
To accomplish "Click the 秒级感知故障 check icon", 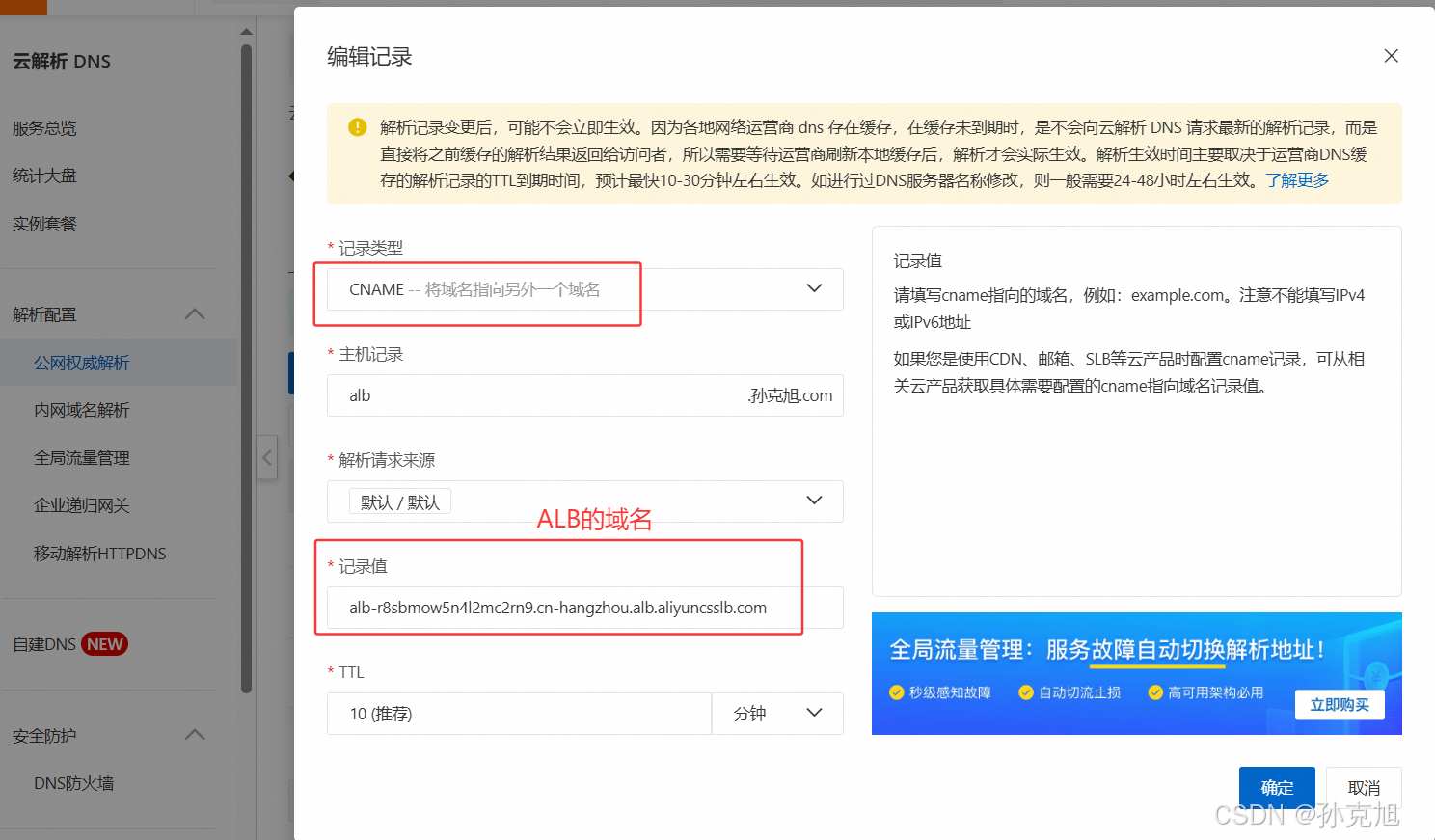I will click(897, 692).
